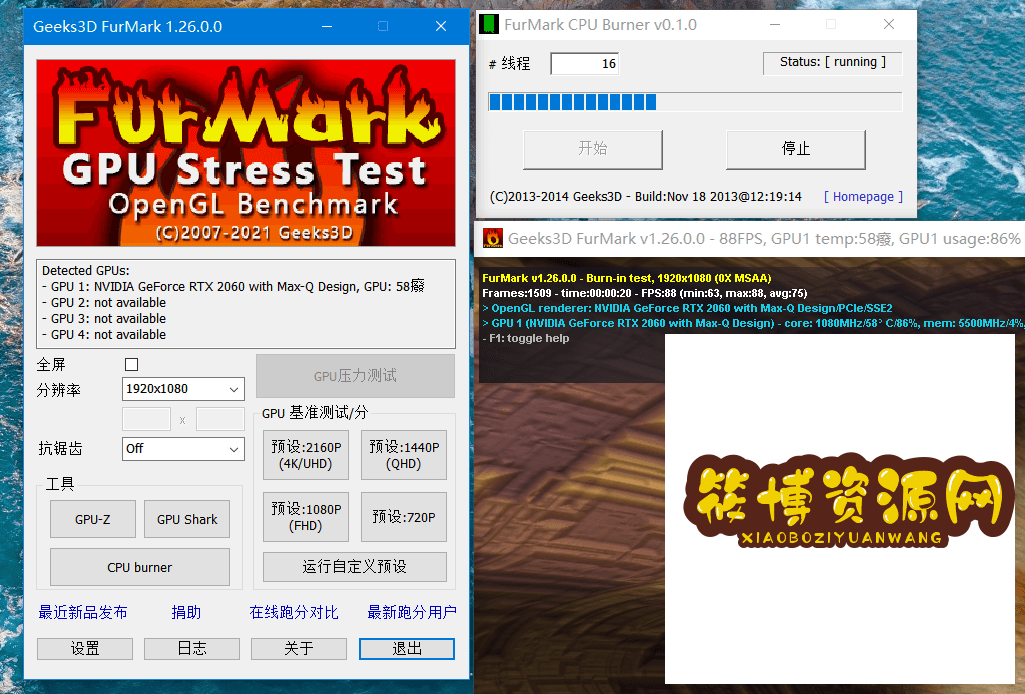The height and width of the screenshot is (694, 1025).
Task: Open the 最近新品发布 link
Action: (83, 612)
